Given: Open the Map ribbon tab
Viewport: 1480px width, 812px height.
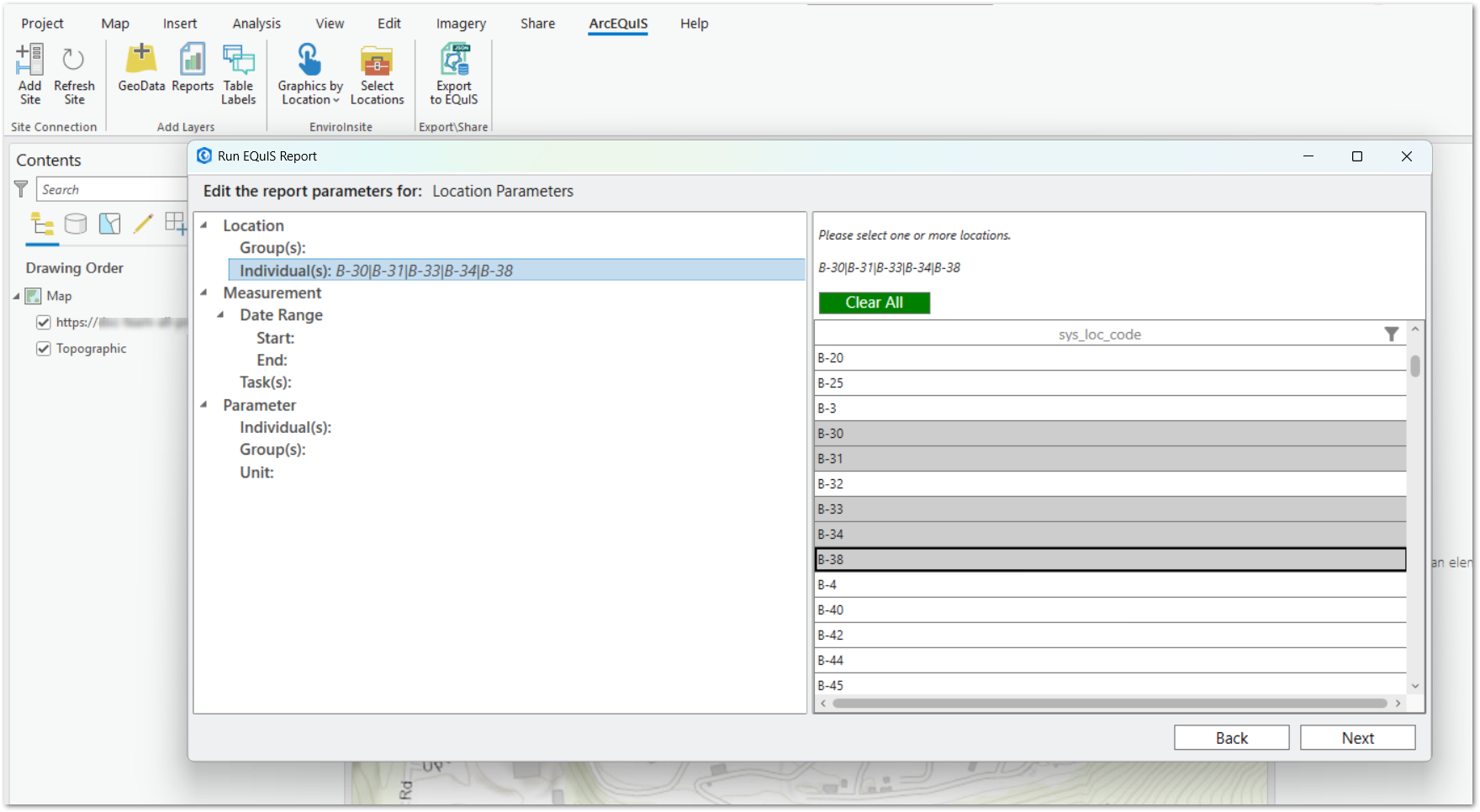Looking at the screenshot, I should (x=115, y=24).
